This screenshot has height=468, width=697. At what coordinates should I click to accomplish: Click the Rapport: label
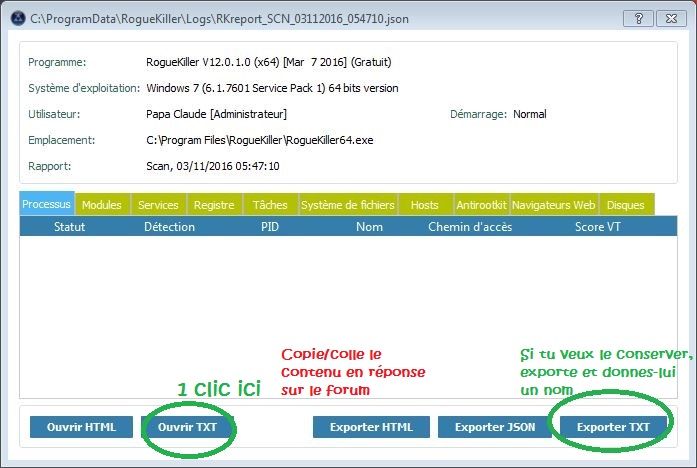(50, 166)
